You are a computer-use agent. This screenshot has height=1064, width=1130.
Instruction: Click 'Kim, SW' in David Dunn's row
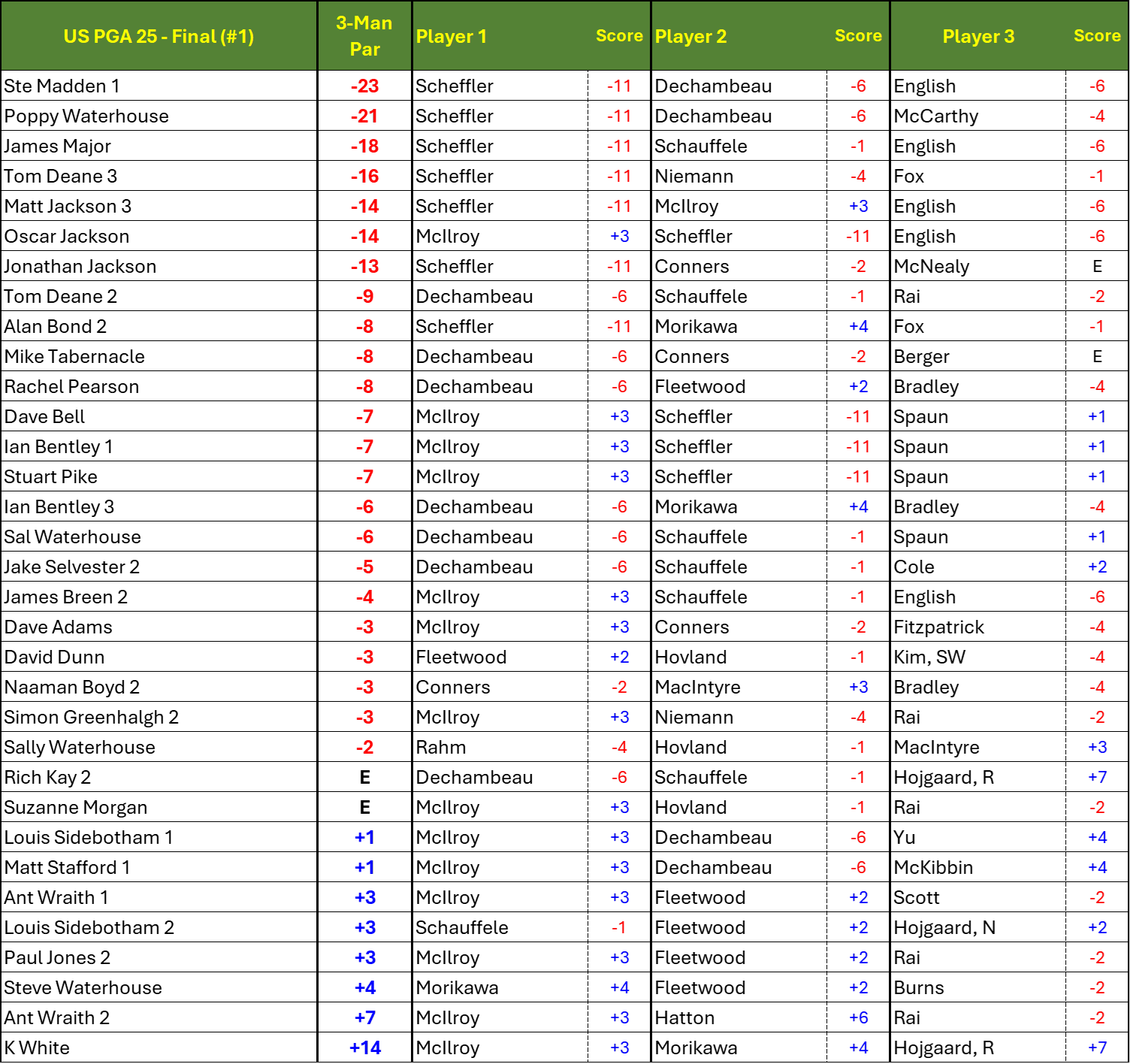tap(978, 657)
